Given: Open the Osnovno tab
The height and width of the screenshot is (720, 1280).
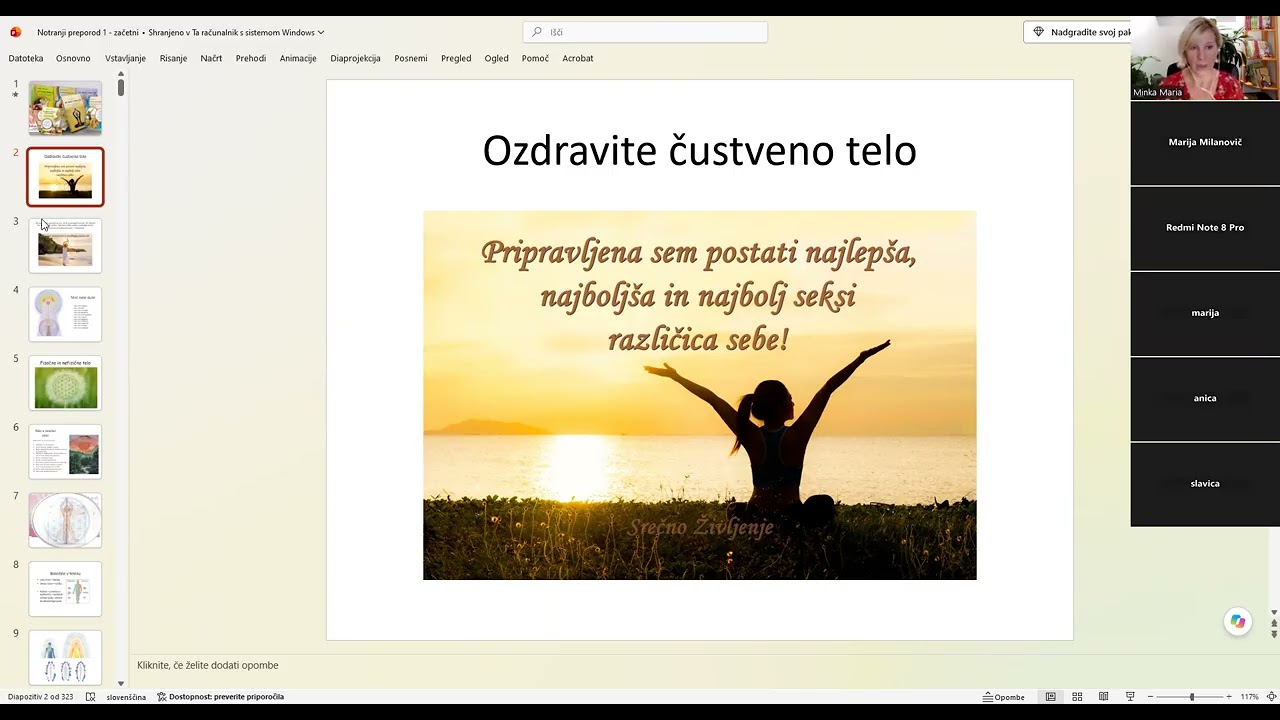Looking at the screenshot, I should [73, 58].
